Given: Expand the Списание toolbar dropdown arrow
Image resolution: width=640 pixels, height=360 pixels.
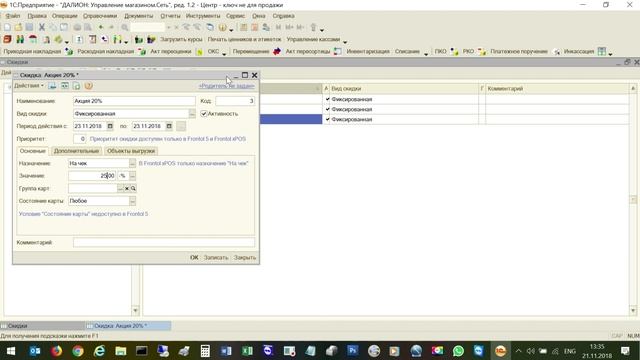Looking at the screenshot, I should tap(426, 53).
